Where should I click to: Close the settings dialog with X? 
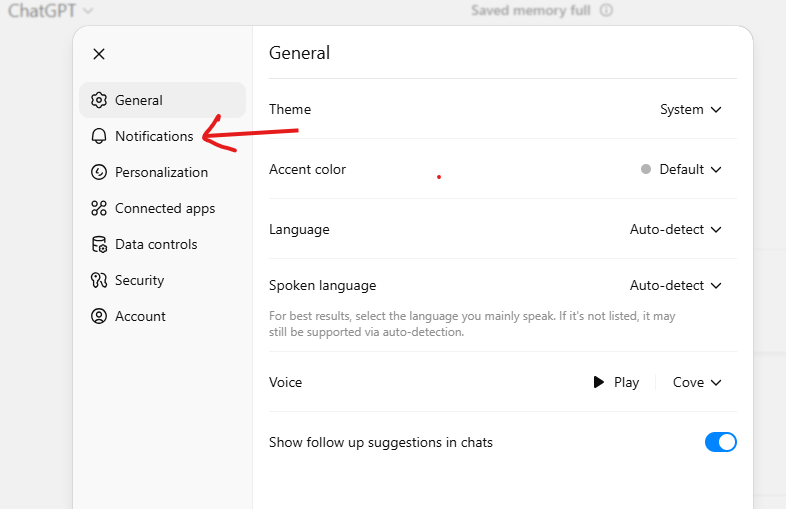[99, 54]
